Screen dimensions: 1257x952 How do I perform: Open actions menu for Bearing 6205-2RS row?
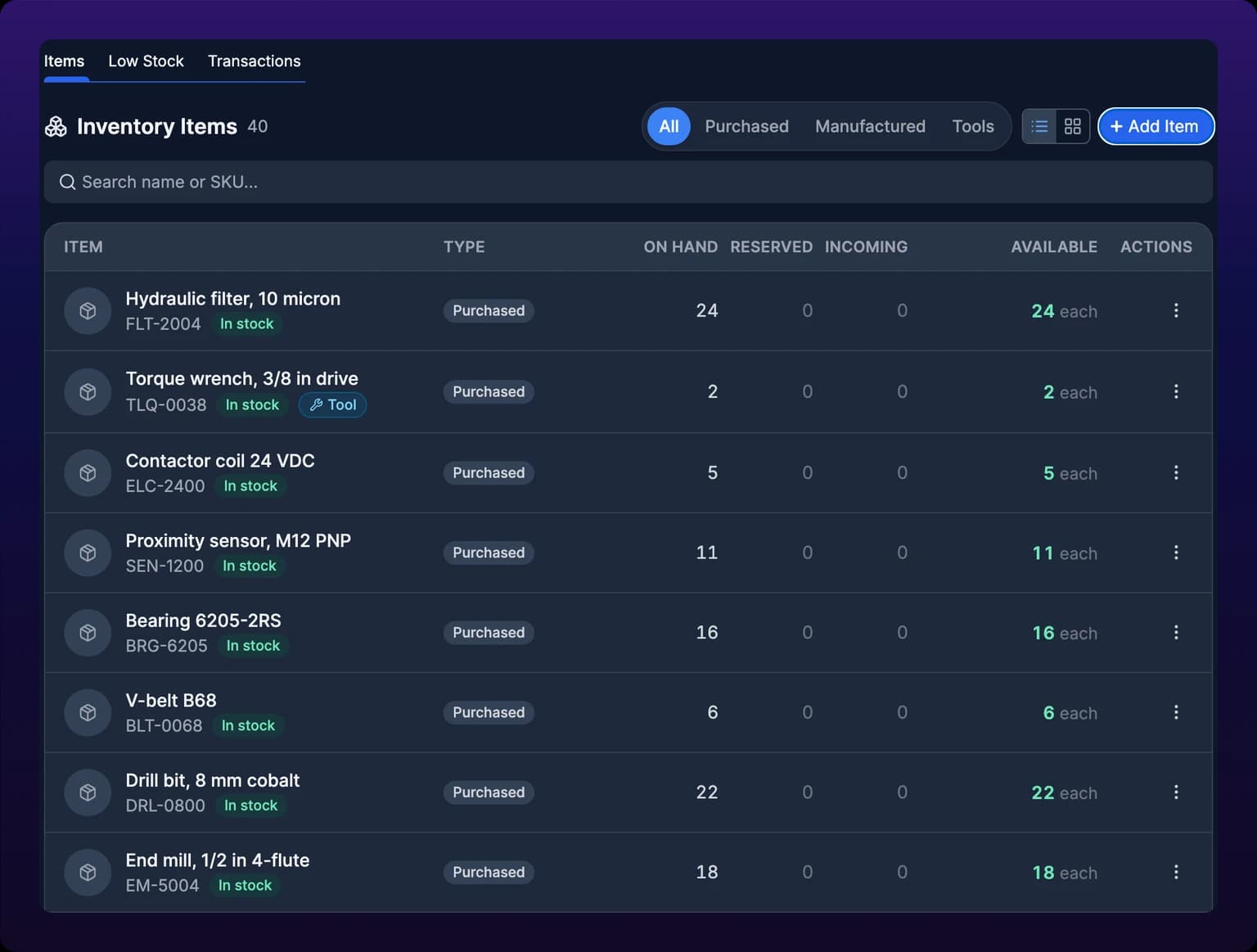1176,632
